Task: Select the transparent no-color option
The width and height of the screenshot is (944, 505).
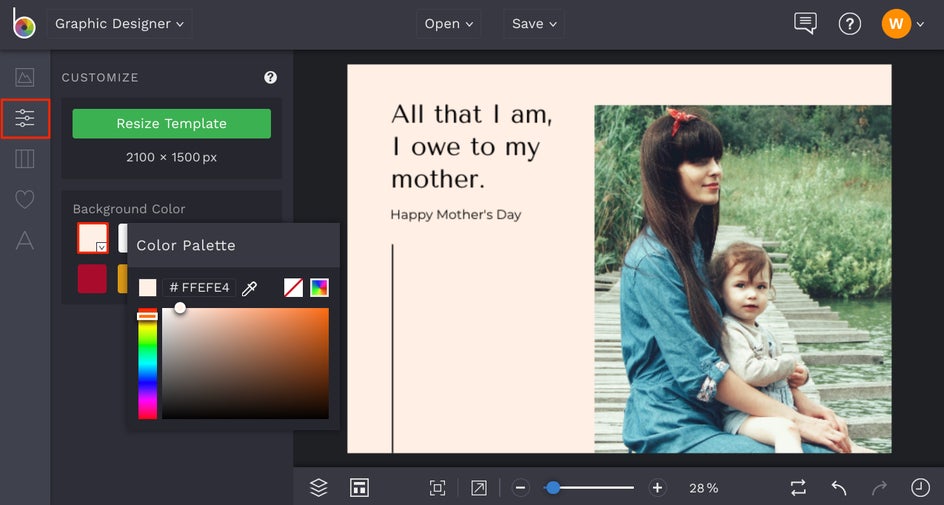Action: coord(293,288)
